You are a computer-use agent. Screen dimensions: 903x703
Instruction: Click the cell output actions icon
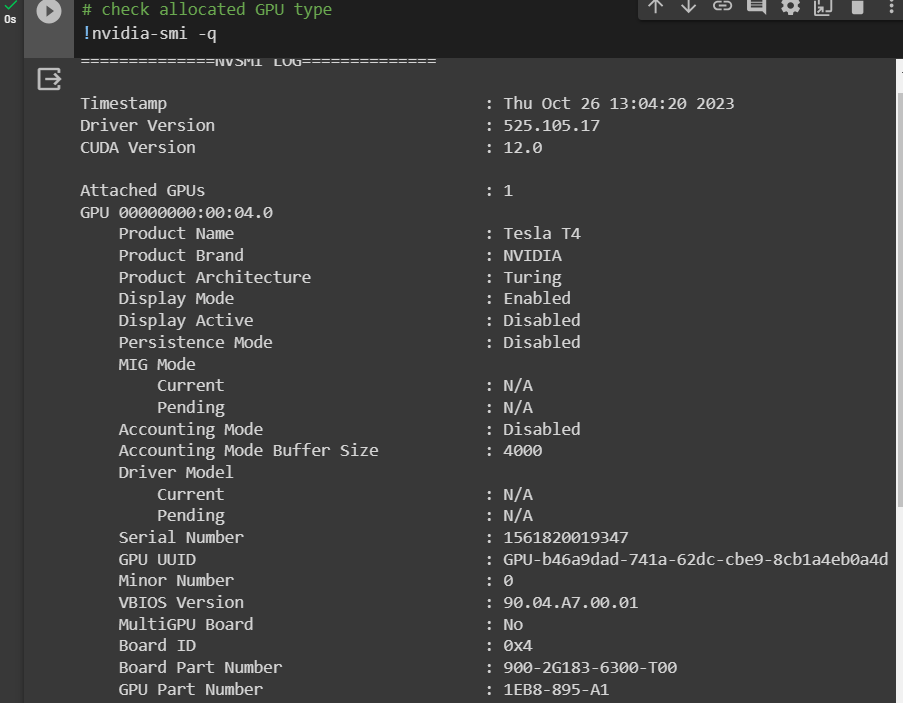(49, 79)
